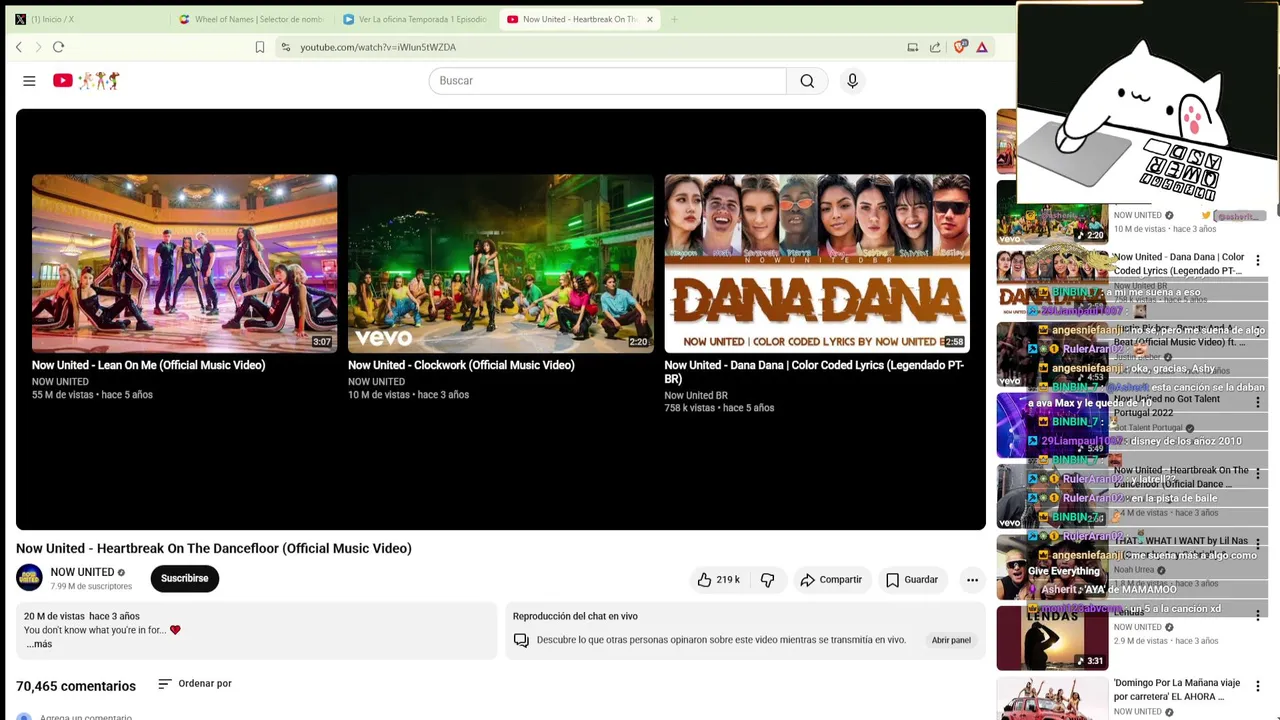1280x720 pixels.
Task: Dislike the video with thumbs down
Action: coord(767,580)
